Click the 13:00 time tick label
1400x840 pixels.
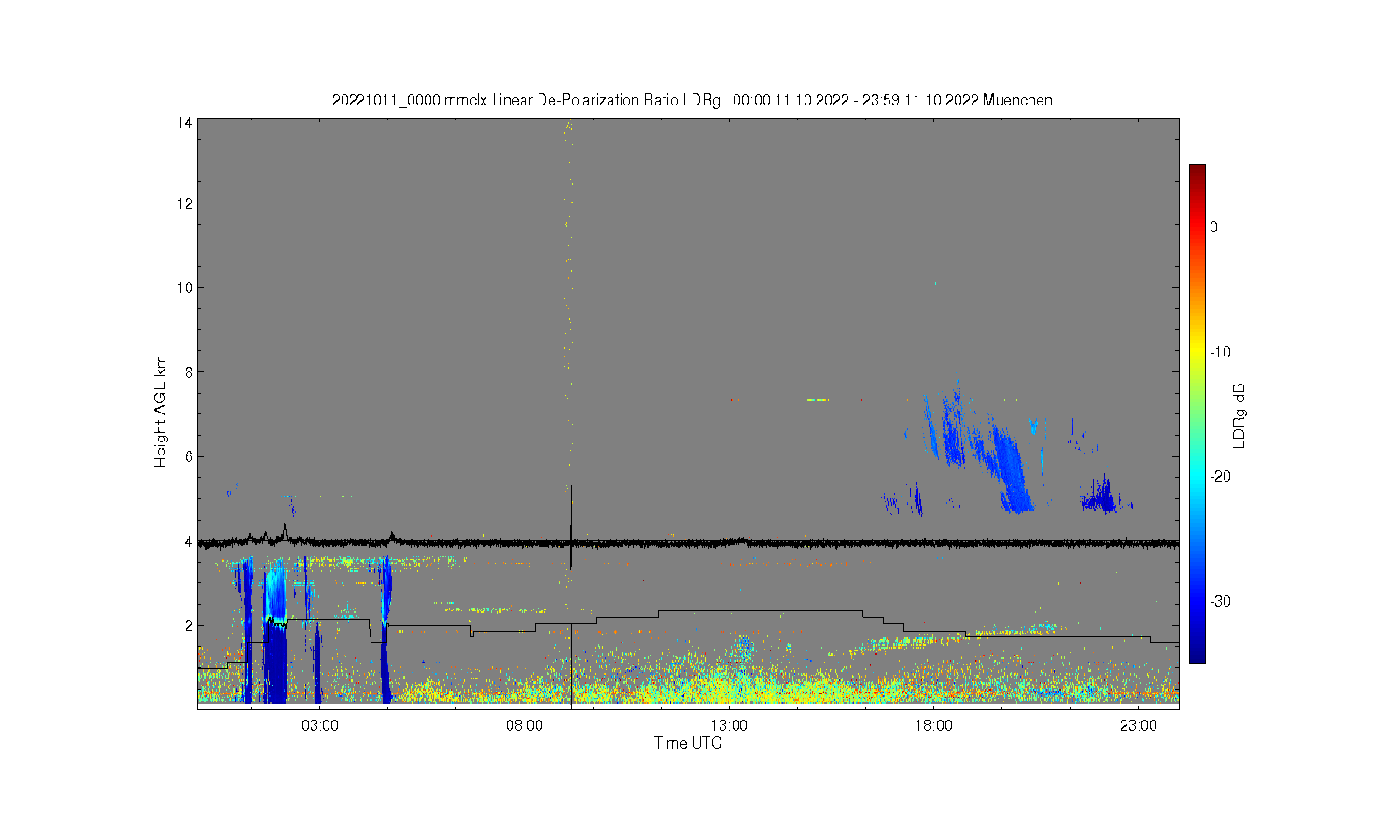coord(729,725)
